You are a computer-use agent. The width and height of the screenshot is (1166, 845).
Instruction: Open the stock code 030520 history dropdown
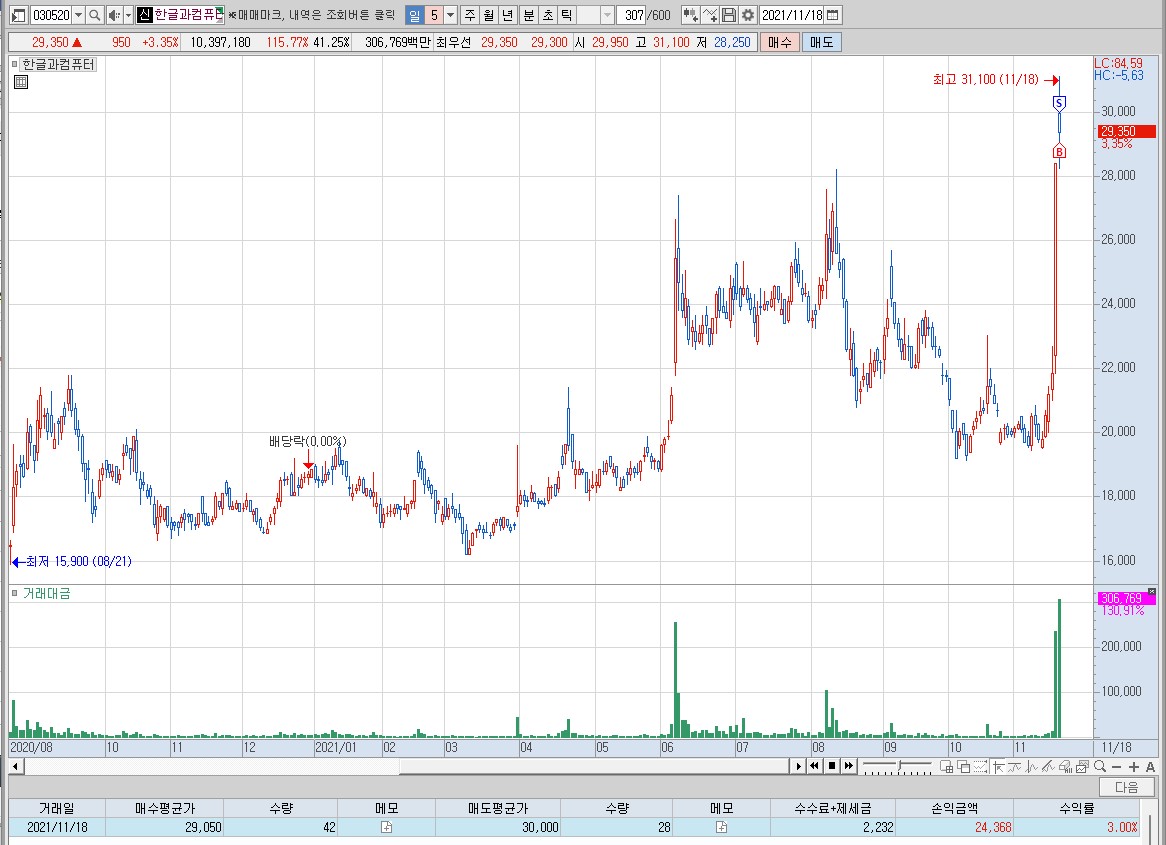(x=78, y=15)
